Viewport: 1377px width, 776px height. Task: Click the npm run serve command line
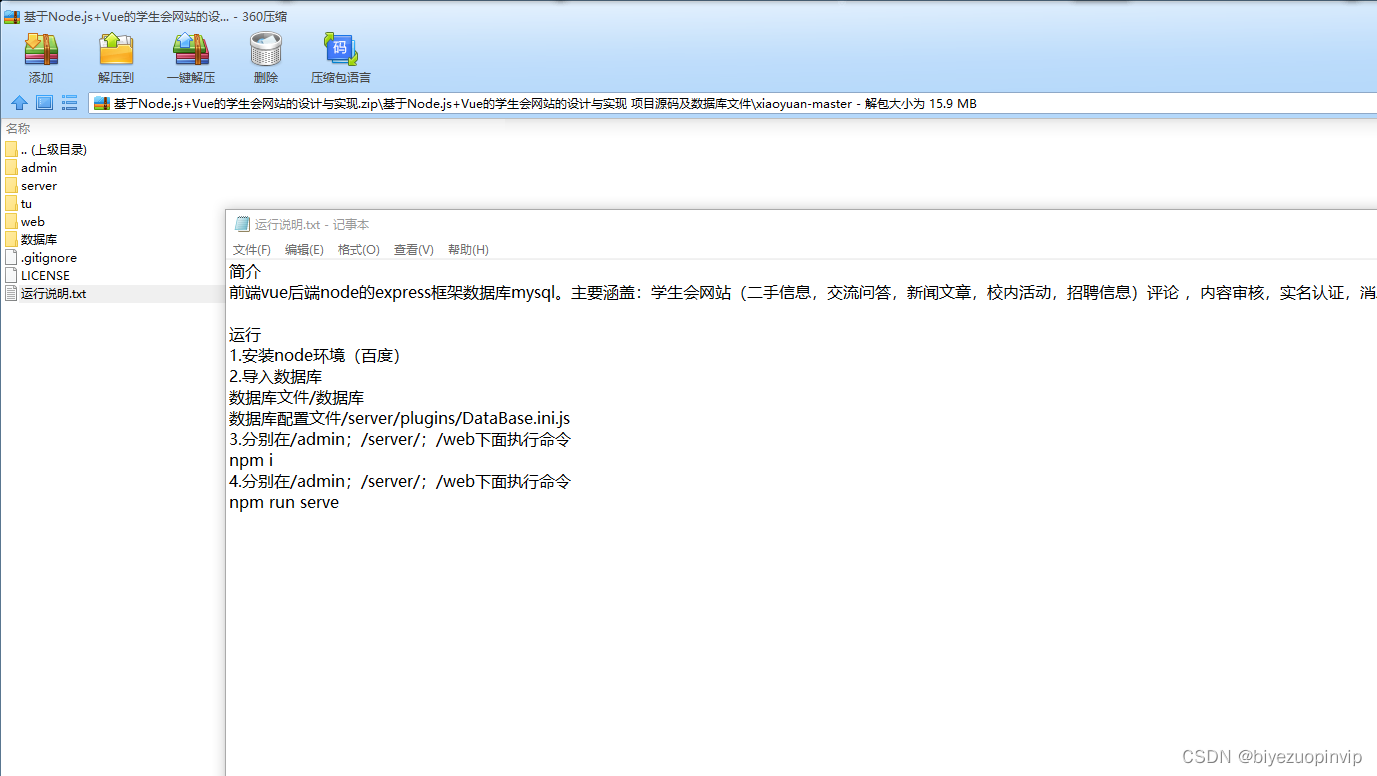point(284,503)
